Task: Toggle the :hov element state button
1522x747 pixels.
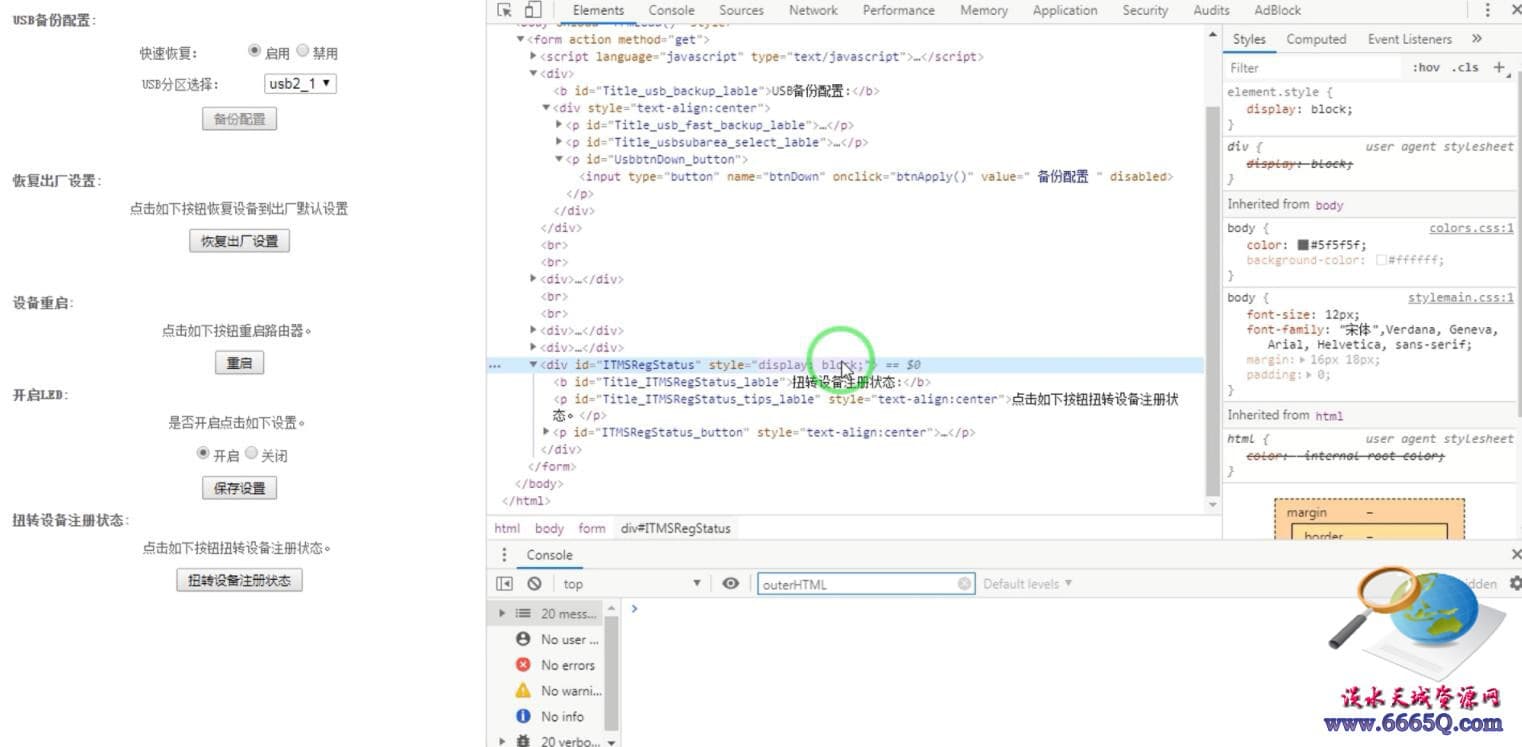Action: (x=1426, y=68)
